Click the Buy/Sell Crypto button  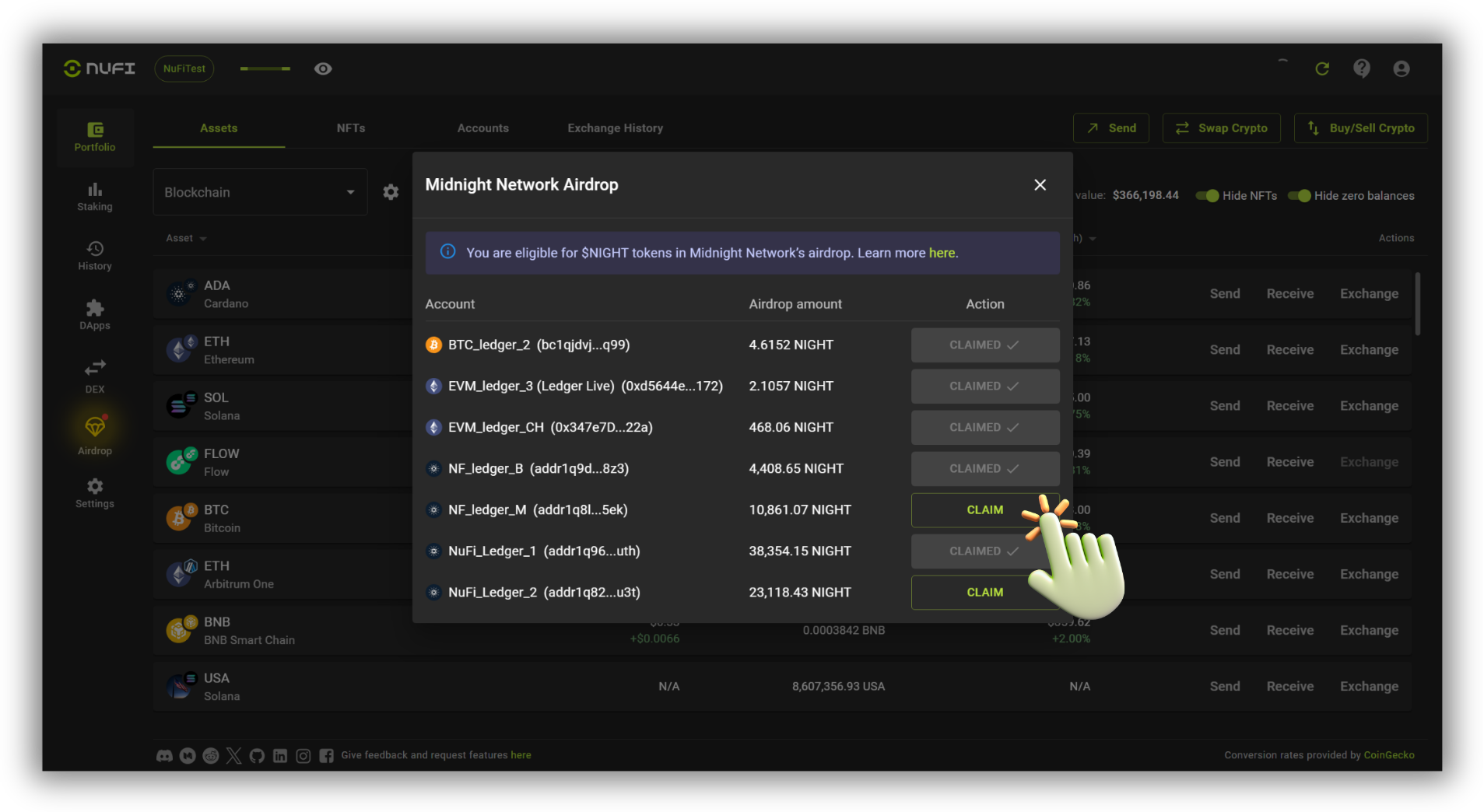pyautogui.click(x=1361, y=128)
